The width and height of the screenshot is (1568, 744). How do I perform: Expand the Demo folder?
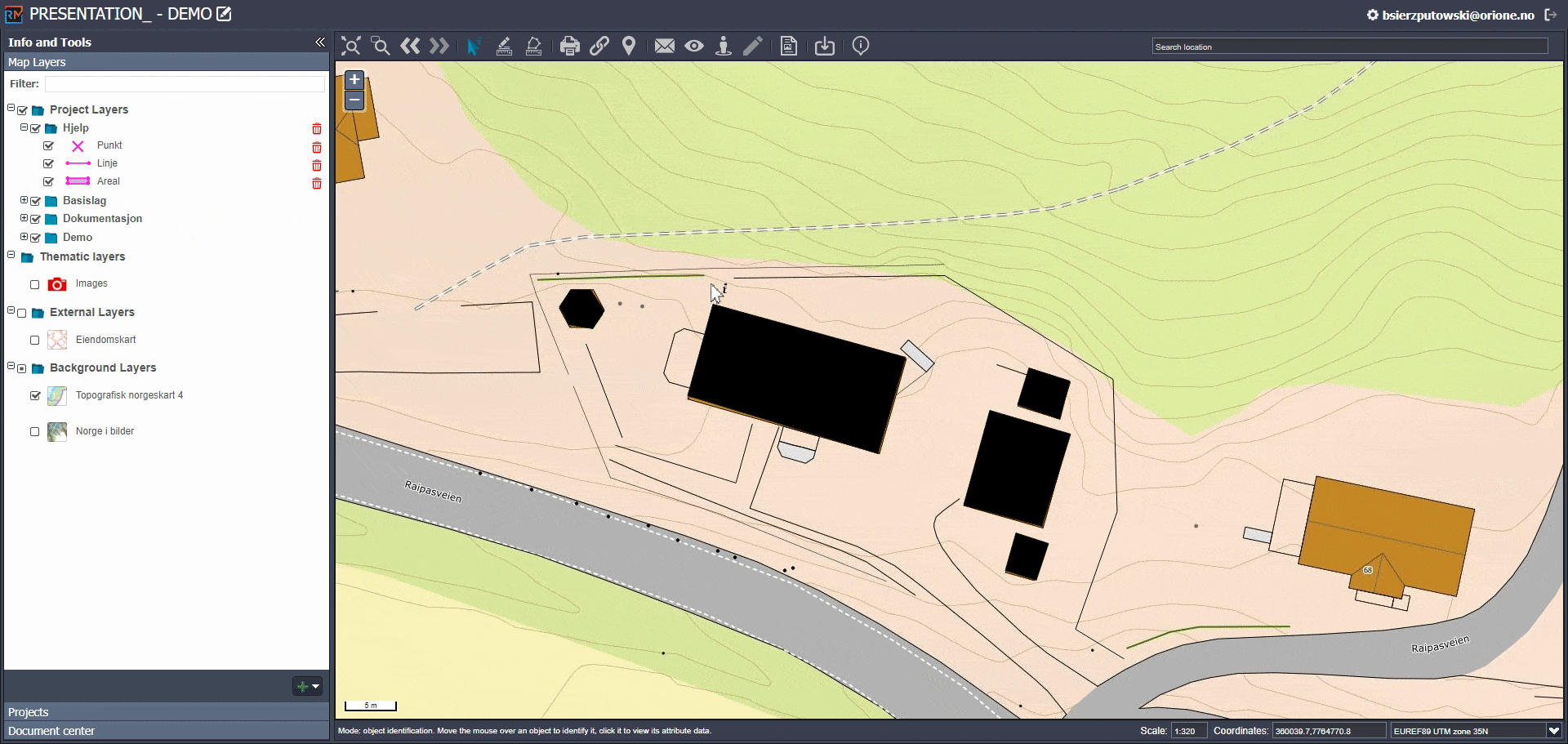(x=24, y=237)
